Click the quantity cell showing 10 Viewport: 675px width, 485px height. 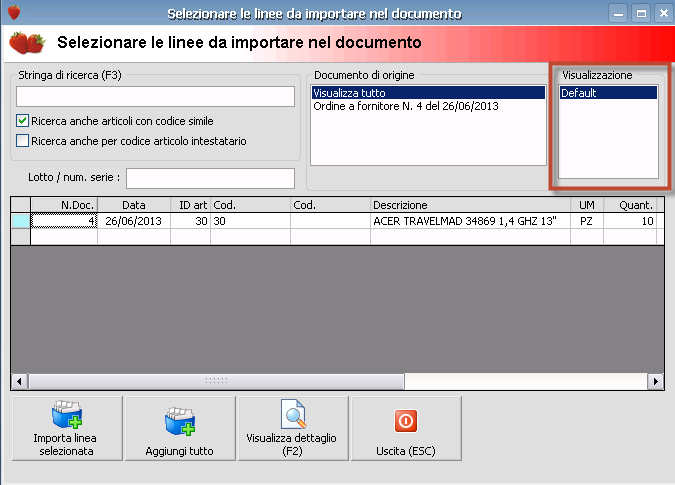pyautogui.click(x=630, y=221)
